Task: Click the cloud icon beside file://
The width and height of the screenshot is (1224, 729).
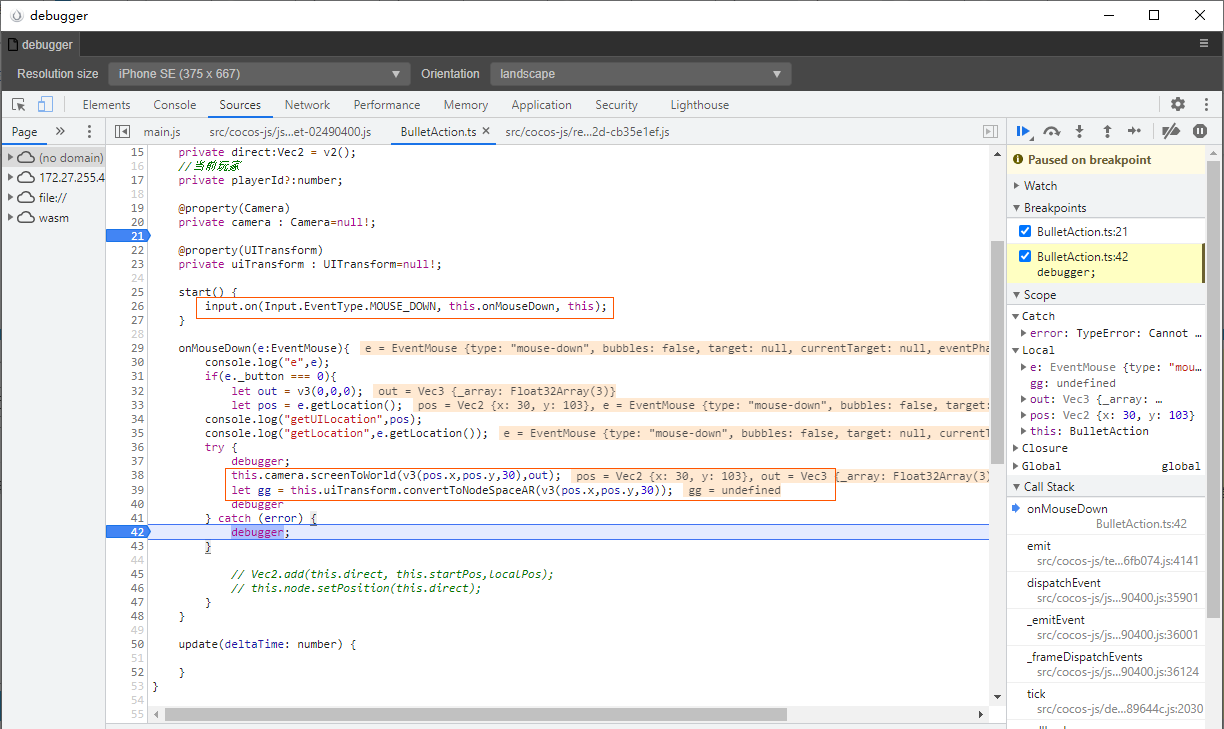Action: click(x=27, y=198)
